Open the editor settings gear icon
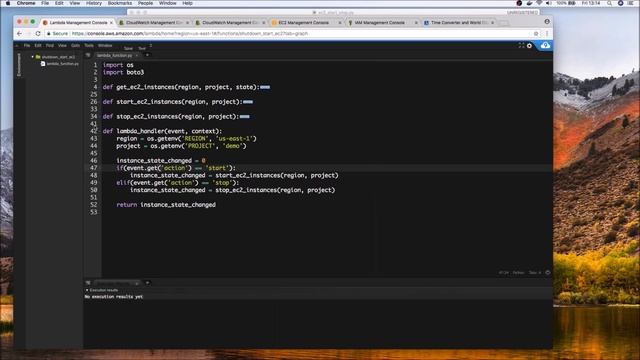The height and width of the screenshot is (360, 640). [529, 46]
